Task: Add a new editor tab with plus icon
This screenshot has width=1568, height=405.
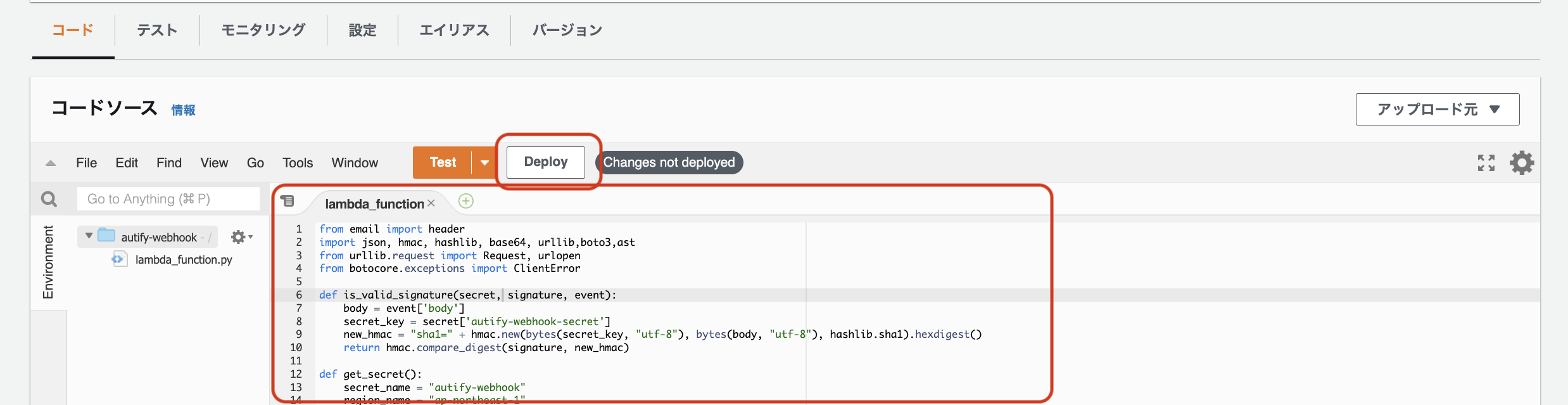Action: pyautogui.click(x=466, y=201)
